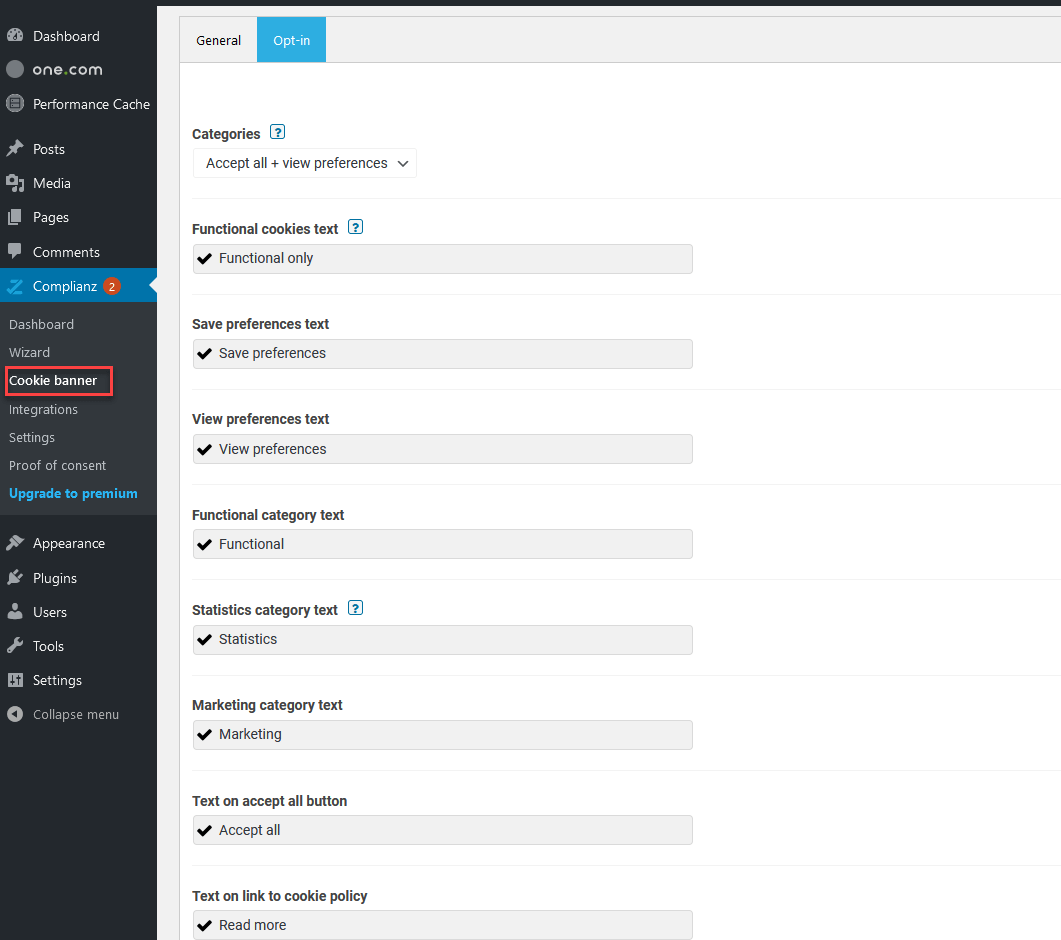
Task: Click the Plugins plug icon
Action: point(15,577)
